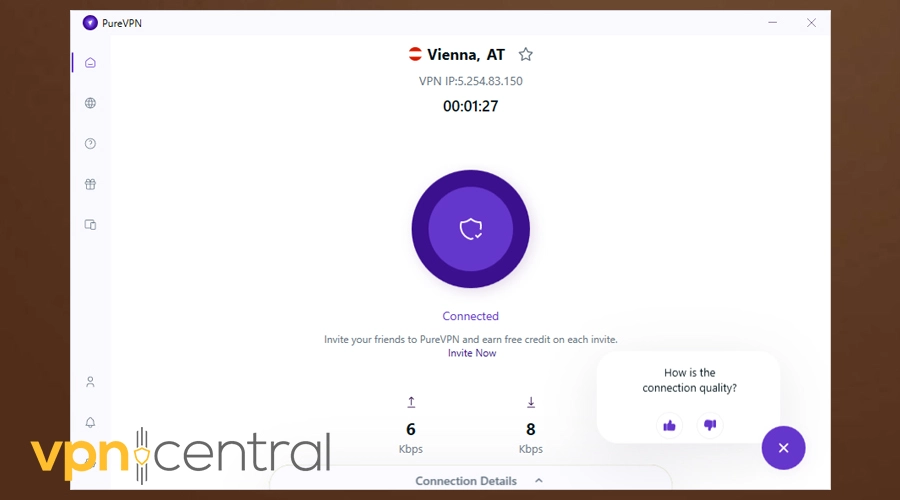Give thumbs down for connection quality

point(710,425)
